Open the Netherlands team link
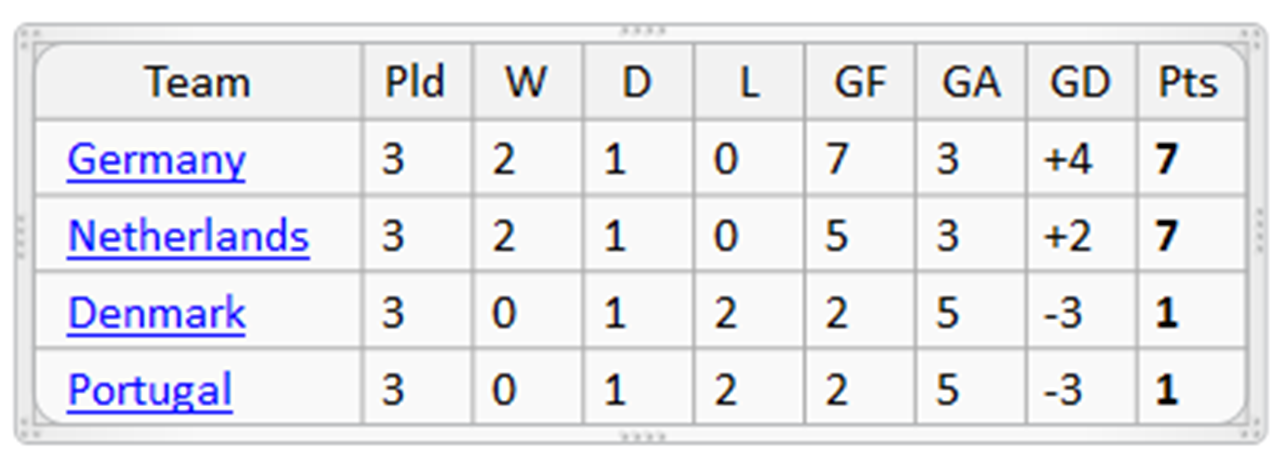 (188, 236)
